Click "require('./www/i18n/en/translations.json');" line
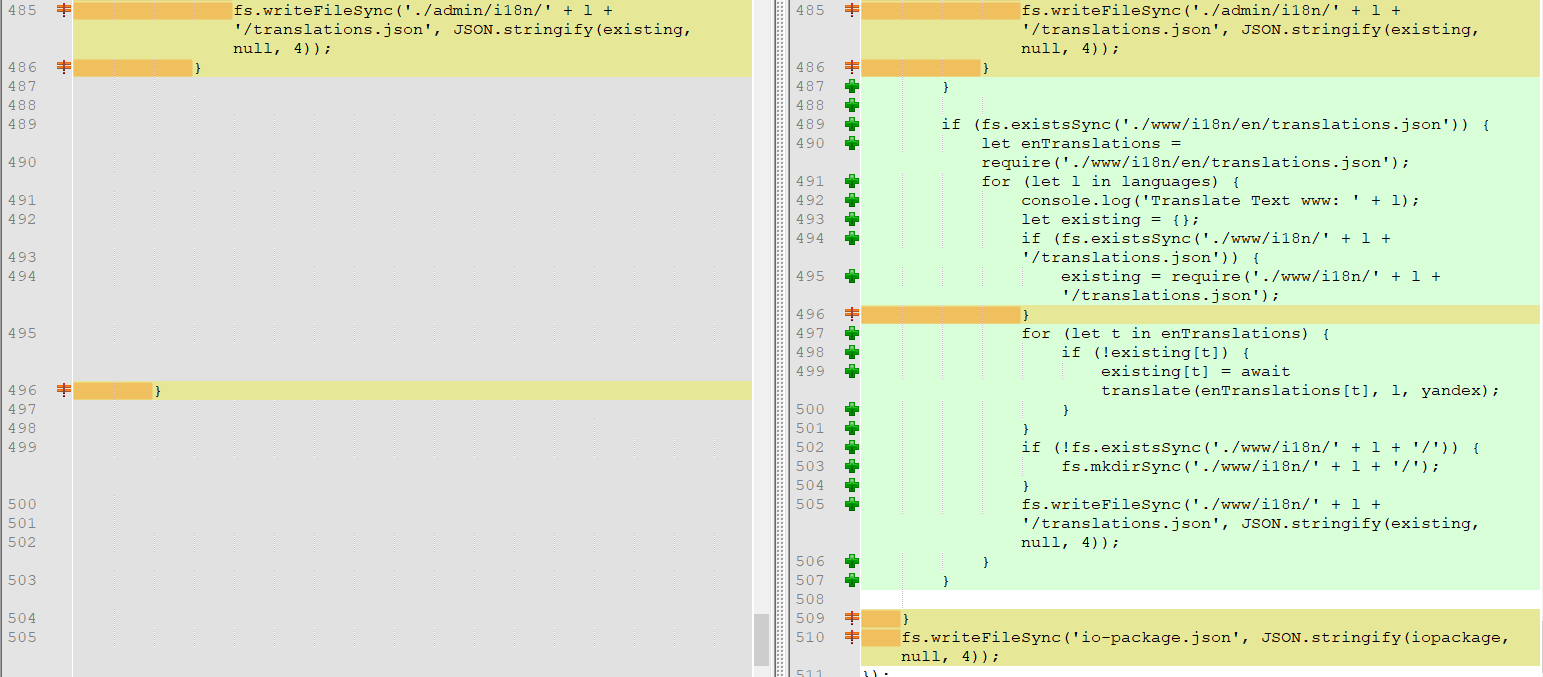This screenshot has width=1543, height=677. (x=1195, y=162)
